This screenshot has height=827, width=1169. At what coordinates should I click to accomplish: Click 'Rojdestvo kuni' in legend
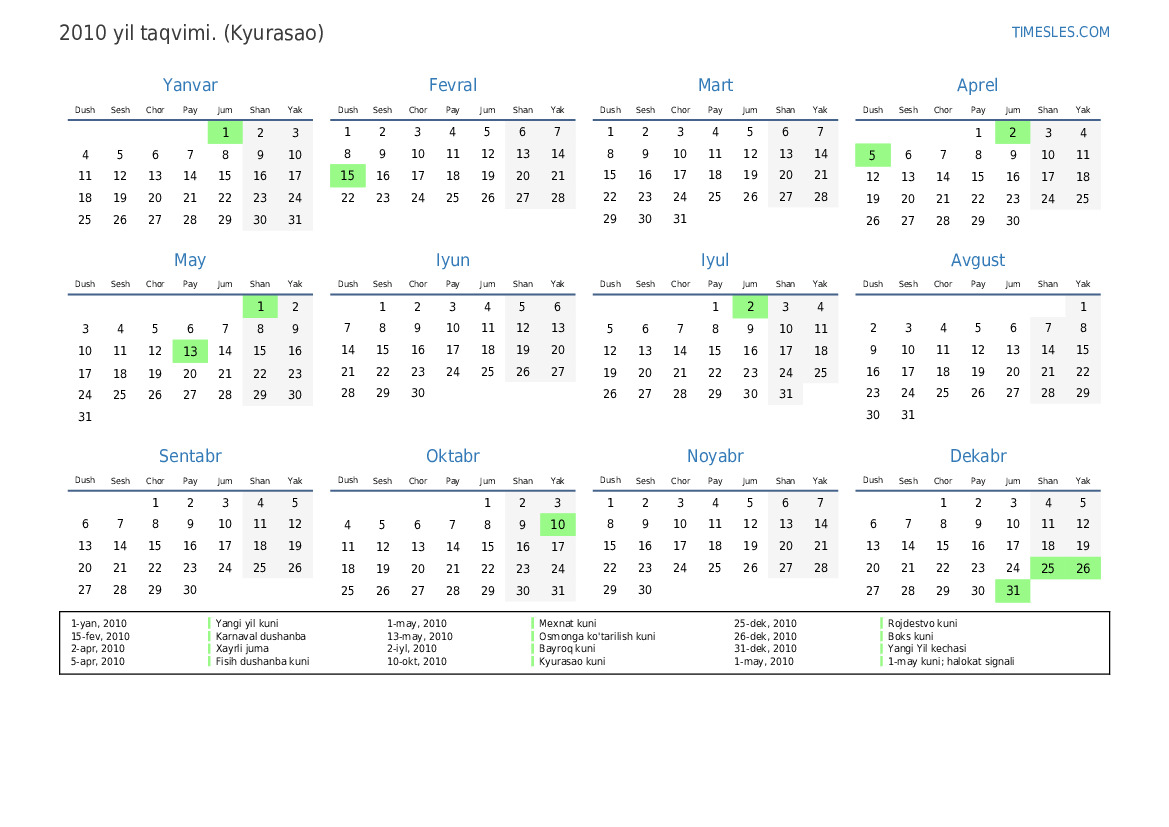tap(922, 623)
